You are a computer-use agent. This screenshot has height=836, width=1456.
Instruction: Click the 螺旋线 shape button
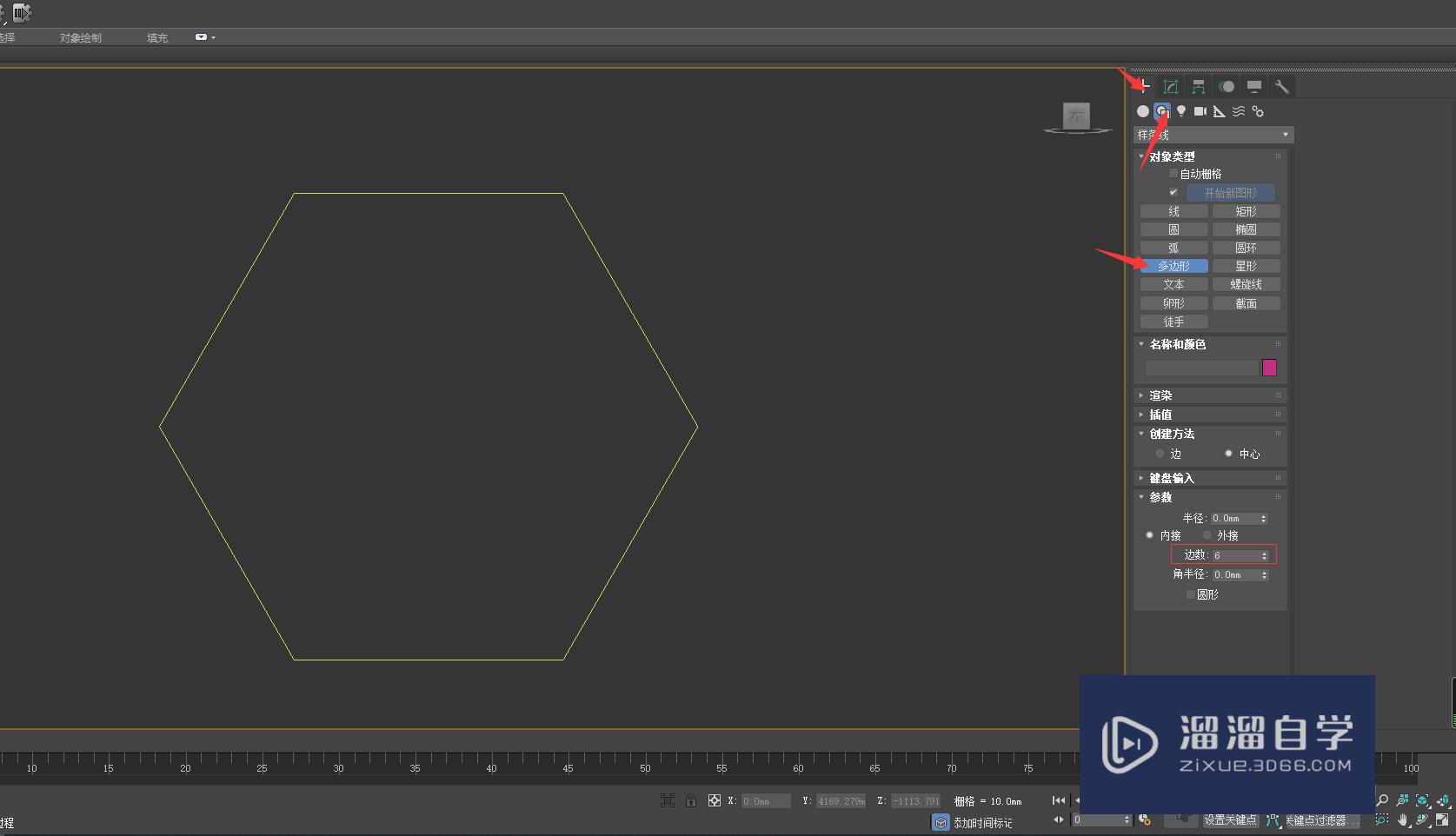pyautogui.click(x=1246, y=284)
